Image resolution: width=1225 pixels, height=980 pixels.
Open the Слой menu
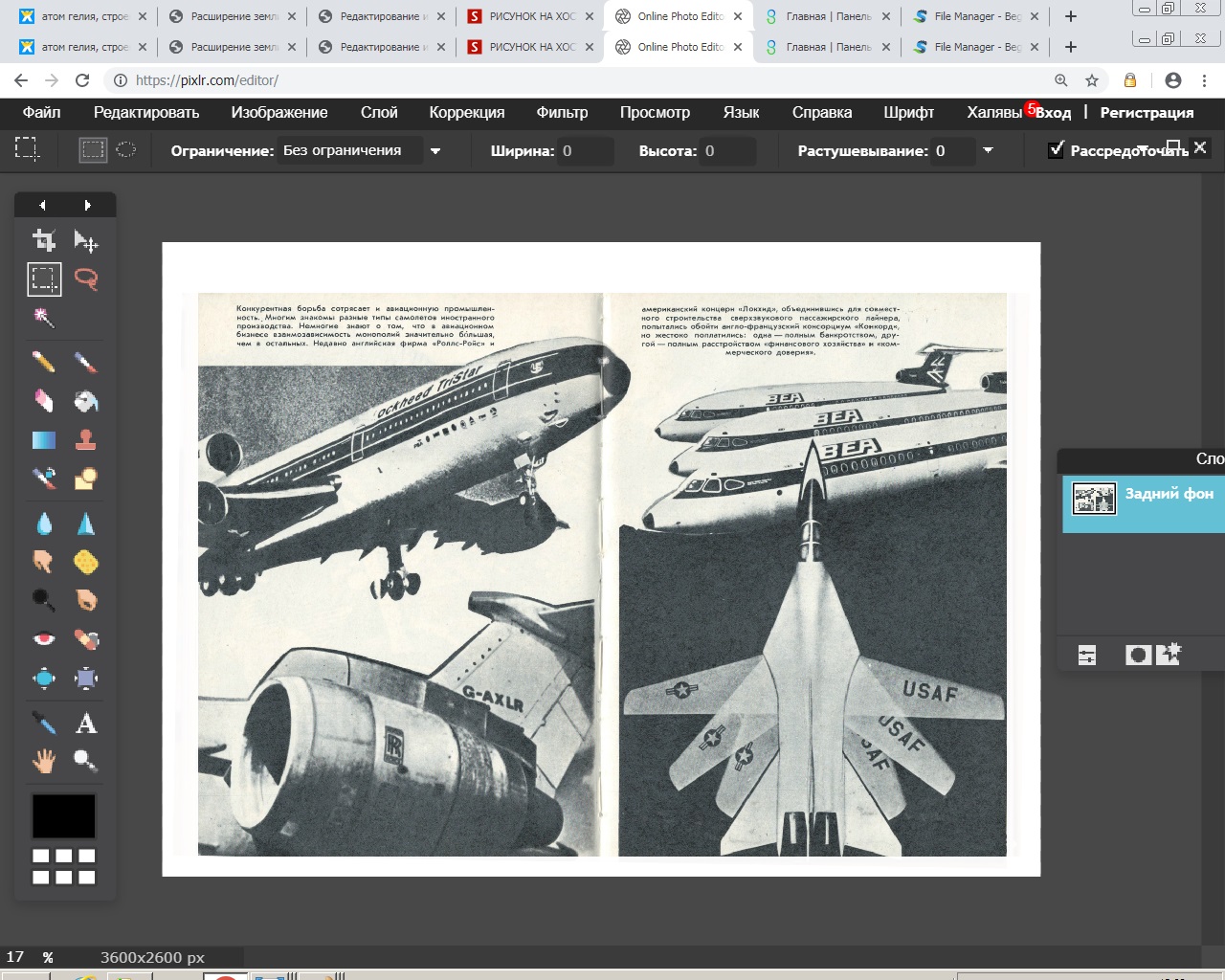(x=379, y=112)
